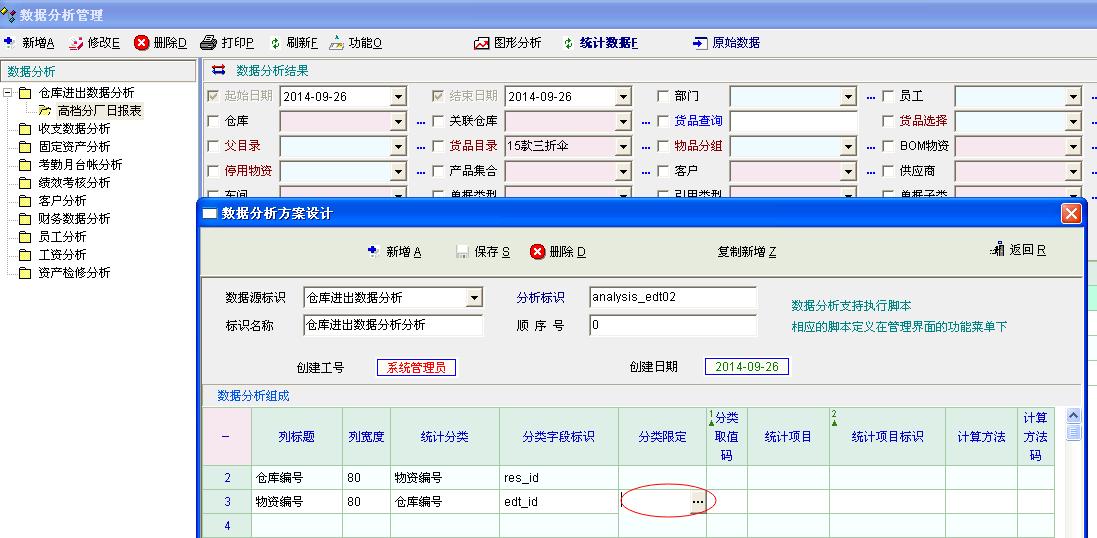Click the 刷新F refresh icon
Viewport: 1097px width, 538px height.
(x=275, y=43)
